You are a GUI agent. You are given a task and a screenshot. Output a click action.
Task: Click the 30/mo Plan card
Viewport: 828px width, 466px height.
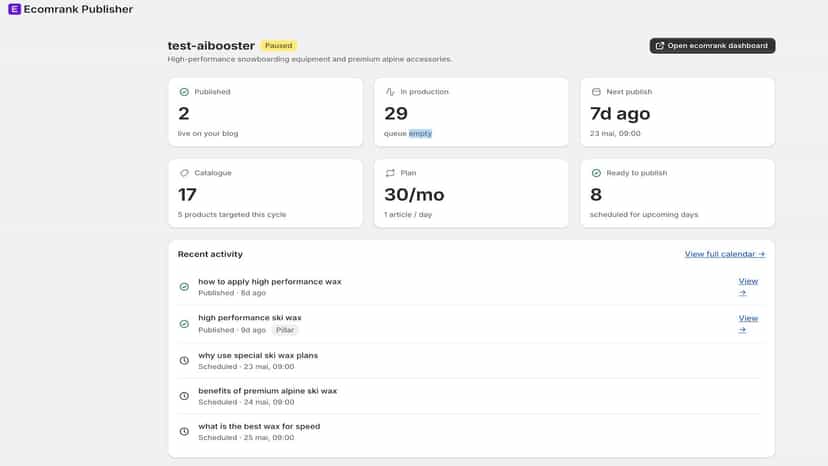(x=471, y=193)
